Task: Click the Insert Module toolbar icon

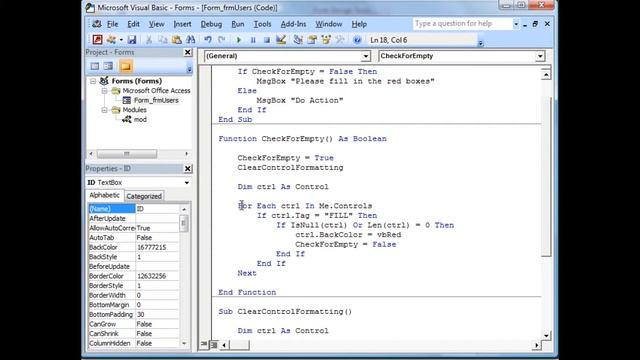Action: tap(111, 40)
